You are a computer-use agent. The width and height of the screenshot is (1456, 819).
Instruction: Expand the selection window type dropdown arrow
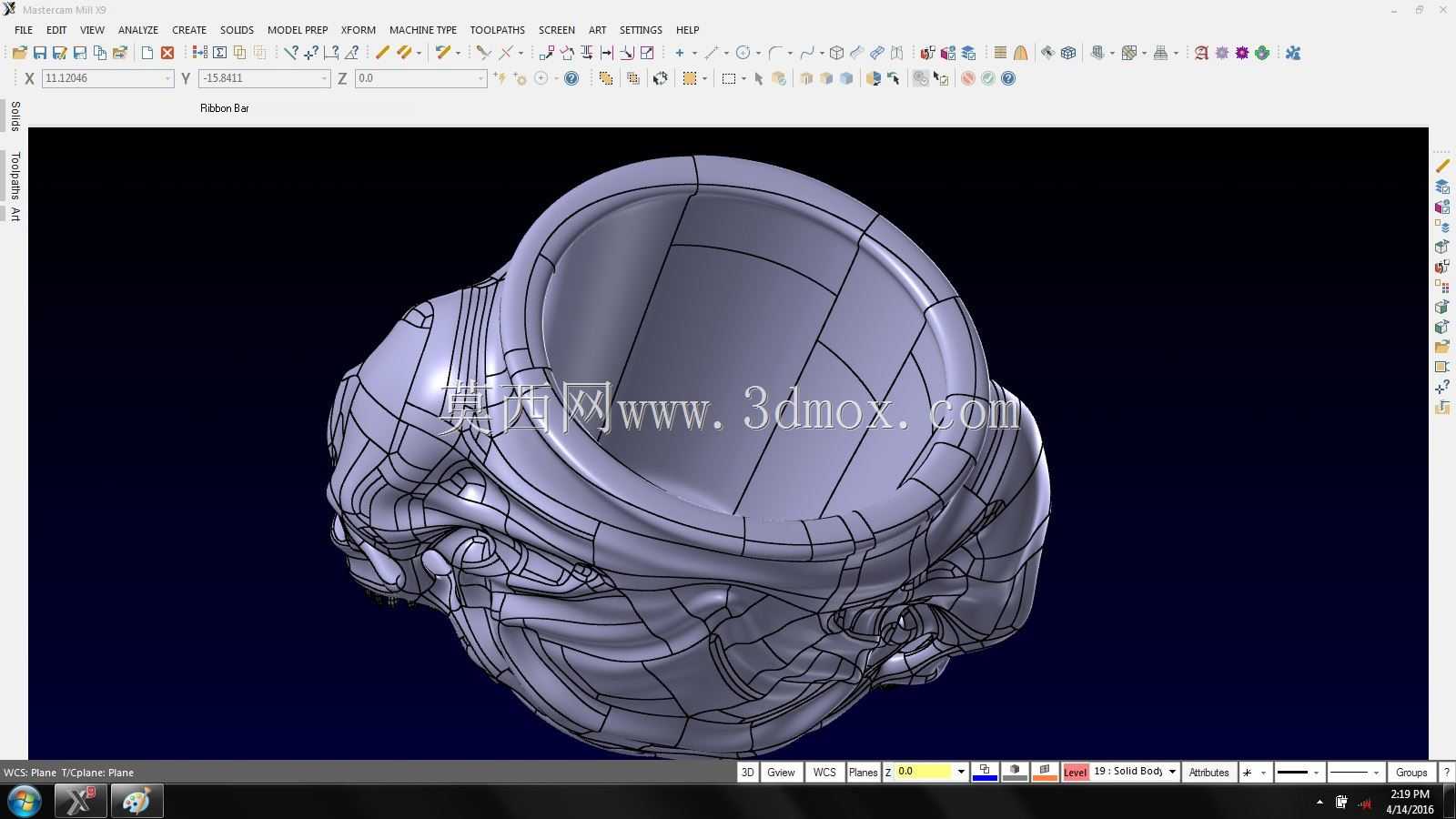click(743, 78)
